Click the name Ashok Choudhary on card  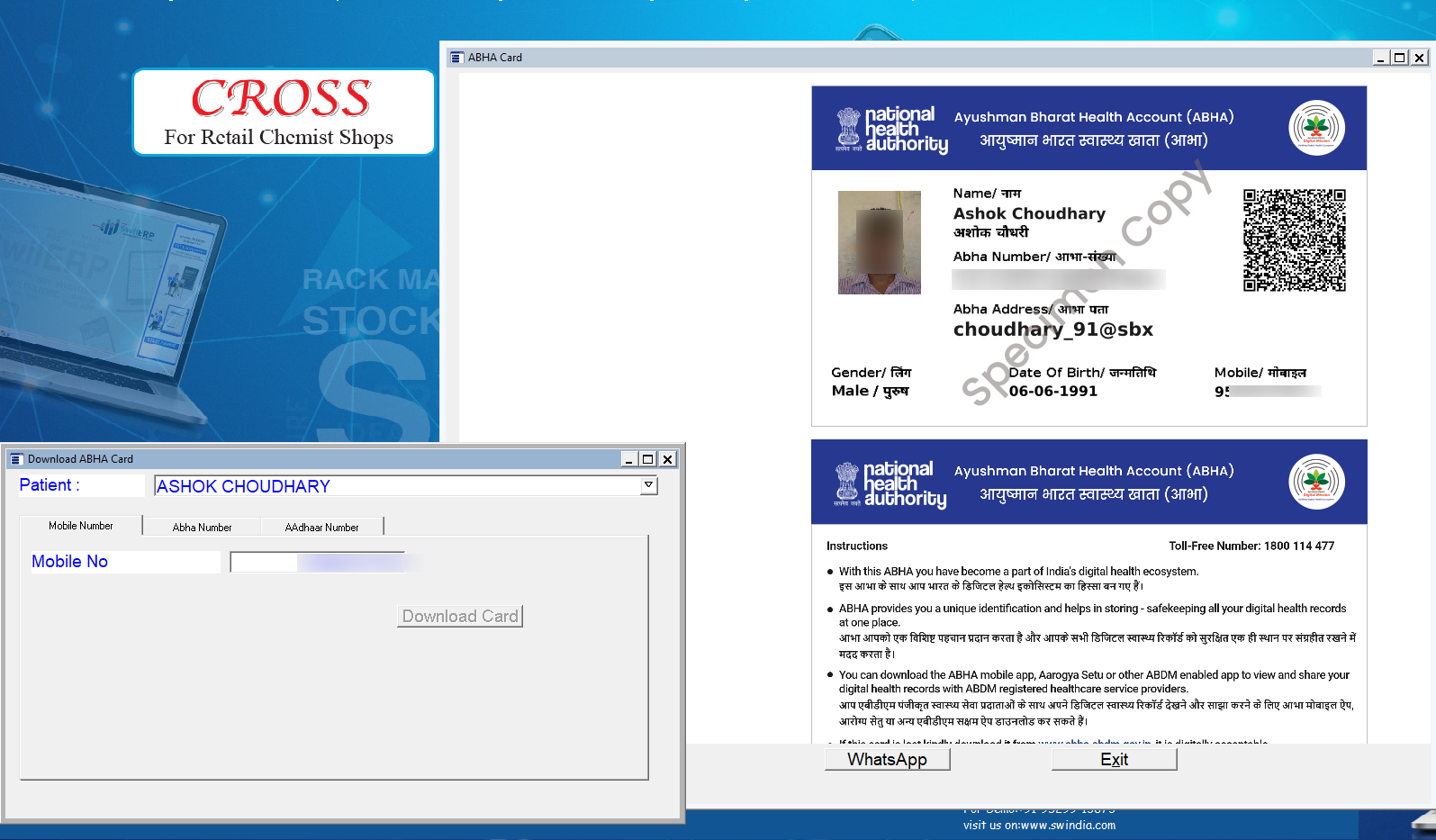pyautogui.click(x=1029, y=213)
